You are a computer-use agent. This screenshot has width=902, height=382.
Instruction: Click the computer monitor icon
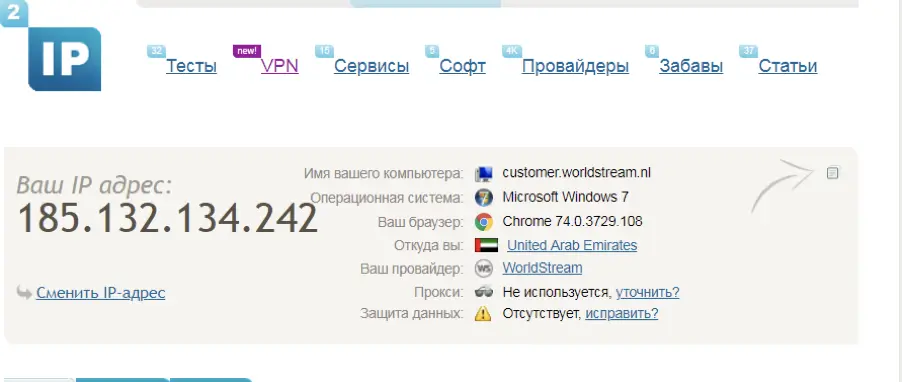pos(484,173)
